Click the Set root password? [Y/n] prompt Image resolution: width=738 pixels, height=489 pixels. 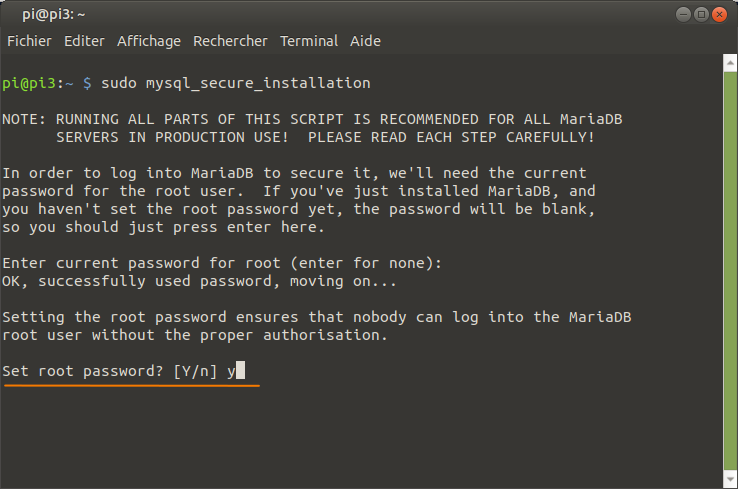[109, 371]
